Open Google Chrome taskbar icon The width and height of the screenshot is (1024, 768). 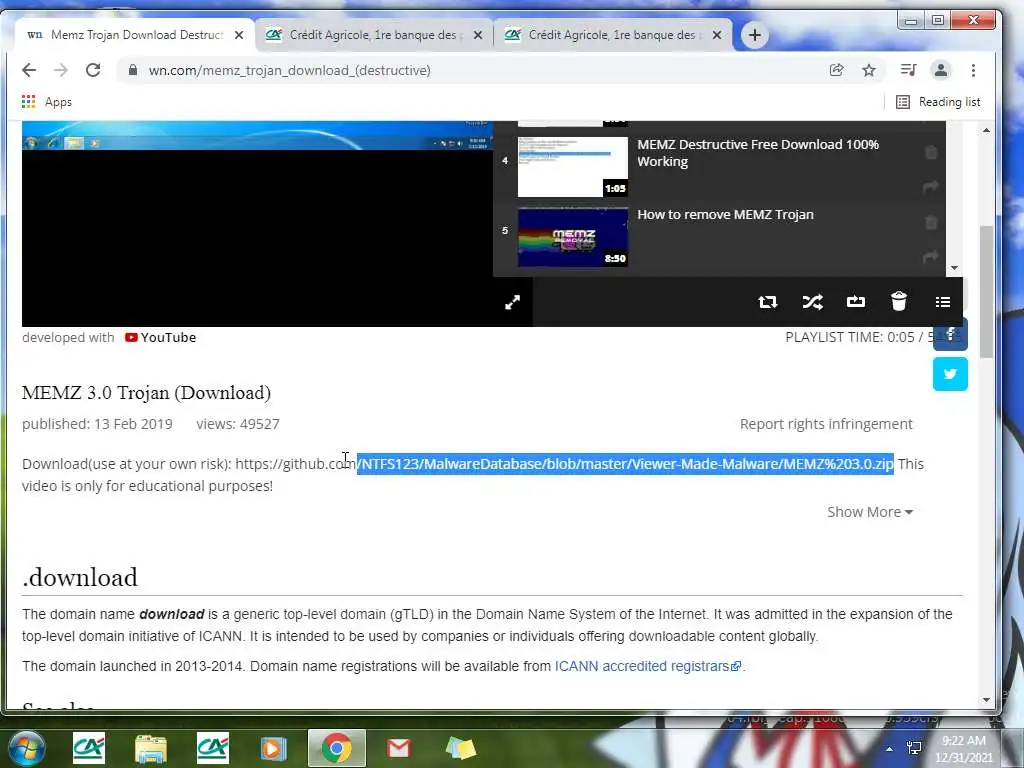336,748
